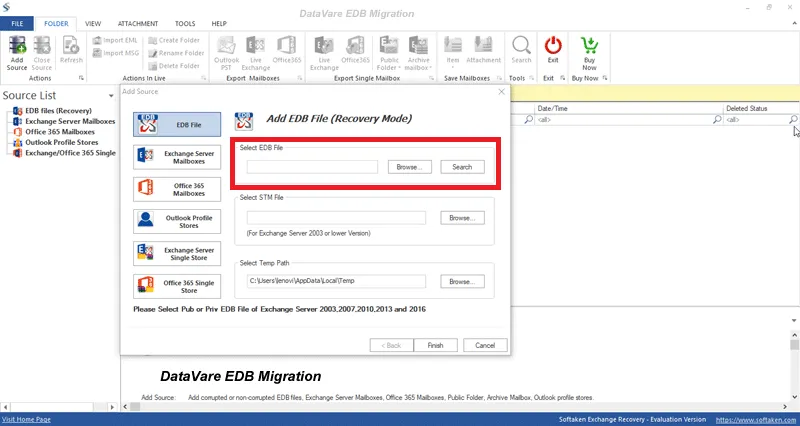This screenshot has height=426, width=800.
Task: Select EDB files (Recovery) in Source List
Action: click(53, 111)
